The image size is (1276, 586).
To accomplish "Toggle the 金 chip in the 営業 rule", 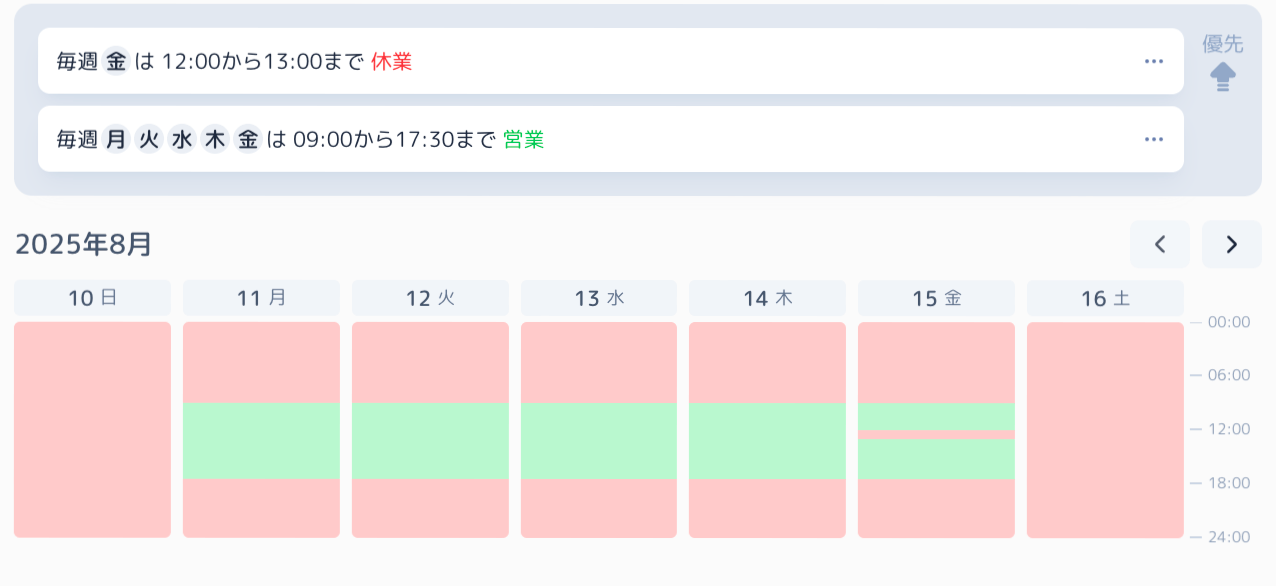I will (x=247, y=139).
